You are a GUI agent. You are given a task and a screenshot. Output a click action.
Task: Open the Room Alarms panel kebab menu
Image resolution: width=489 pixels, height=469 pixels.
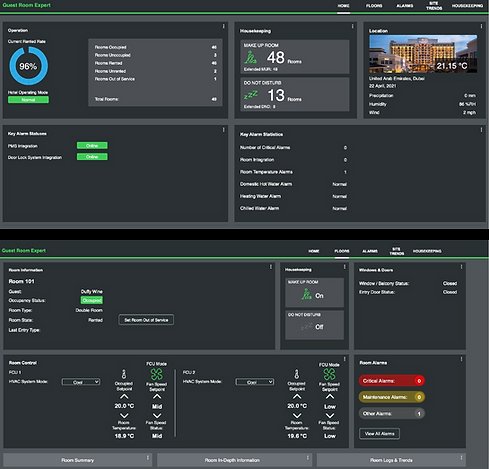[x=461, y=359]
